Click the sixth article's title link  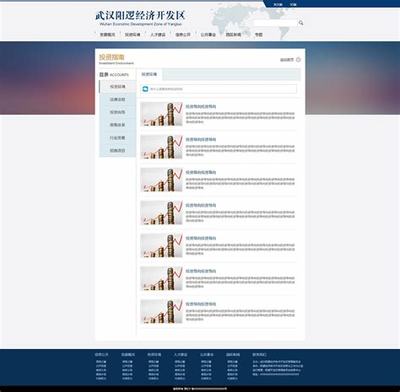point(201,271)
